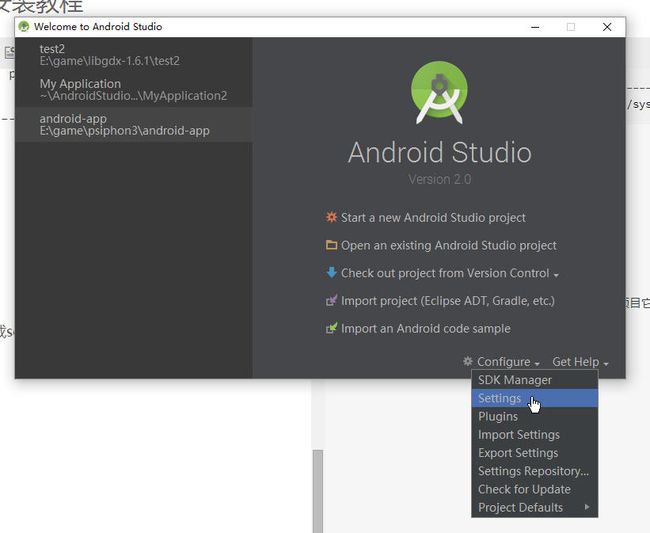This screenshot has height=533, width=650.
Task: Import project (Eclipse ADT, Gradle, etc.)
Action: click(x=448, y=301)
